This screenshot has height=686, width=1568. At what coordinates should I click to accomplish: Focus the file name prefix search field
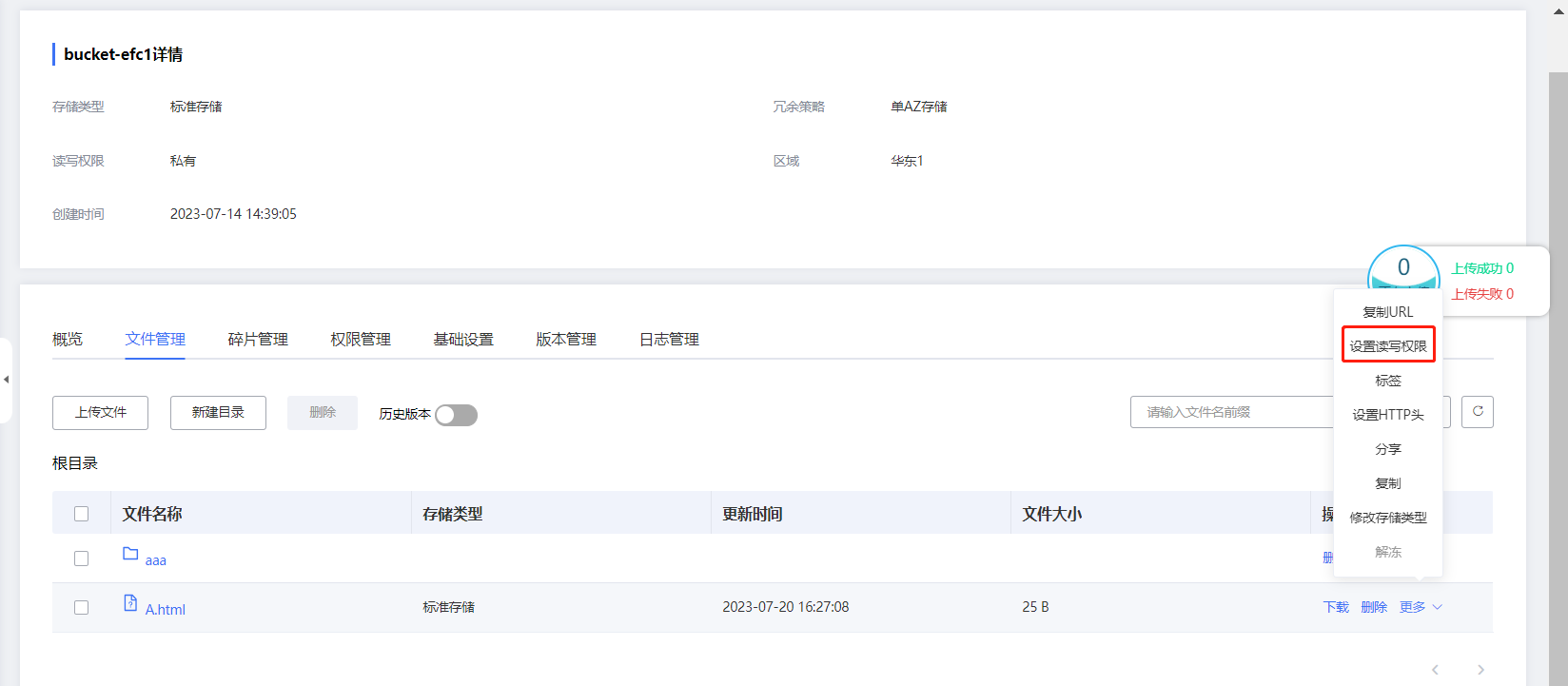coord(1231,413)
